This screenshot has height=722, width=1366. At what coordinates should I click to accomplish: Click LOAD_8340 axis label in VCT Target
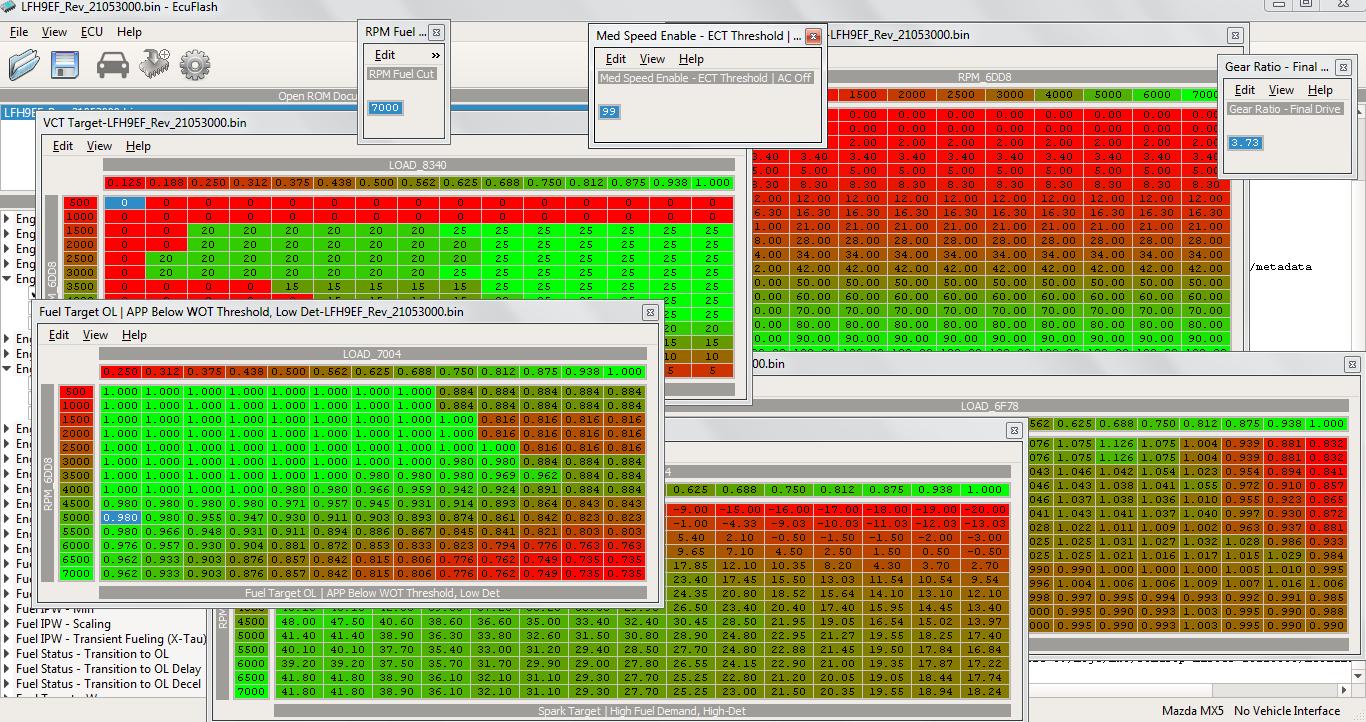pos(418,164)
